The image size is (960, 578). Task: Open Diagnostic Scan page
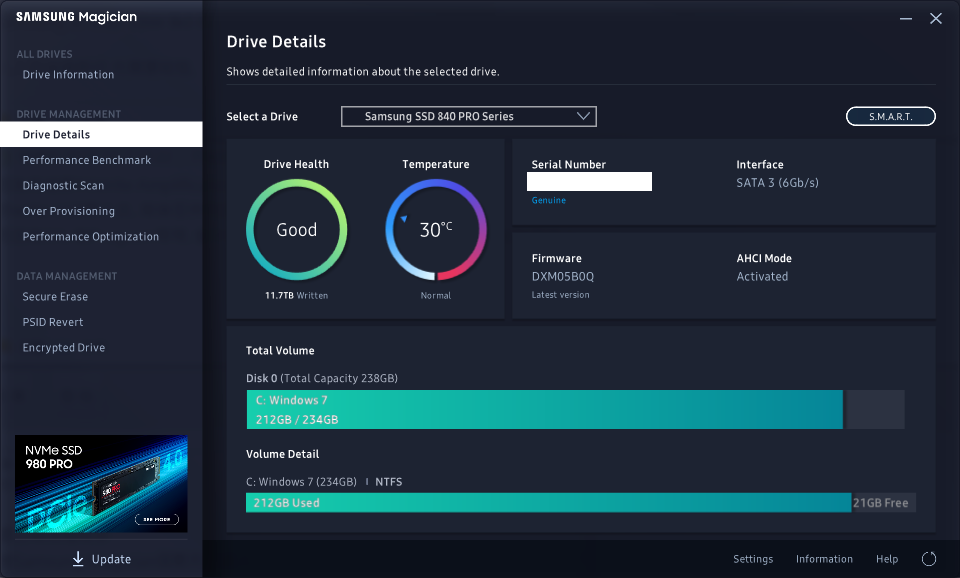click(63, 186)
